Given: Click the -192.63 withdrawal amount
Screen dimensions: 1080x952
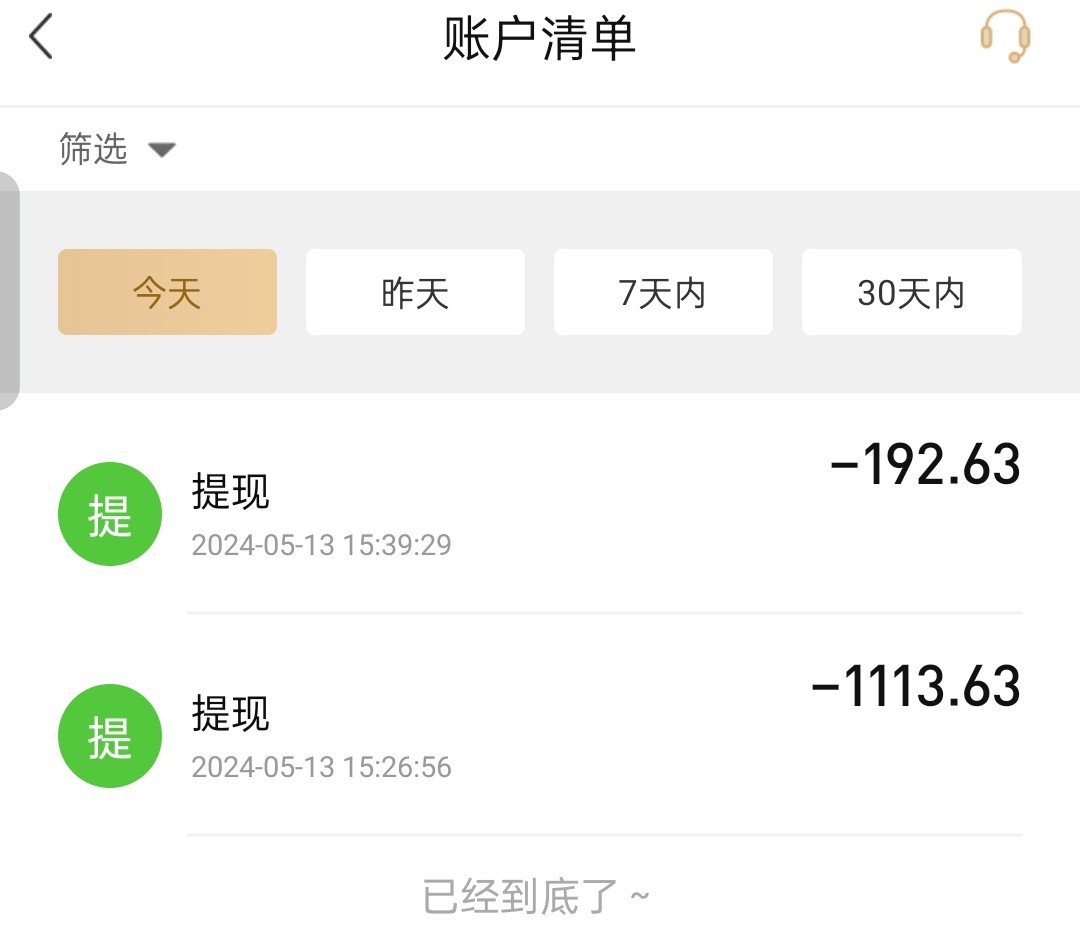Looking at the screenshot, I should click(925, 465).
